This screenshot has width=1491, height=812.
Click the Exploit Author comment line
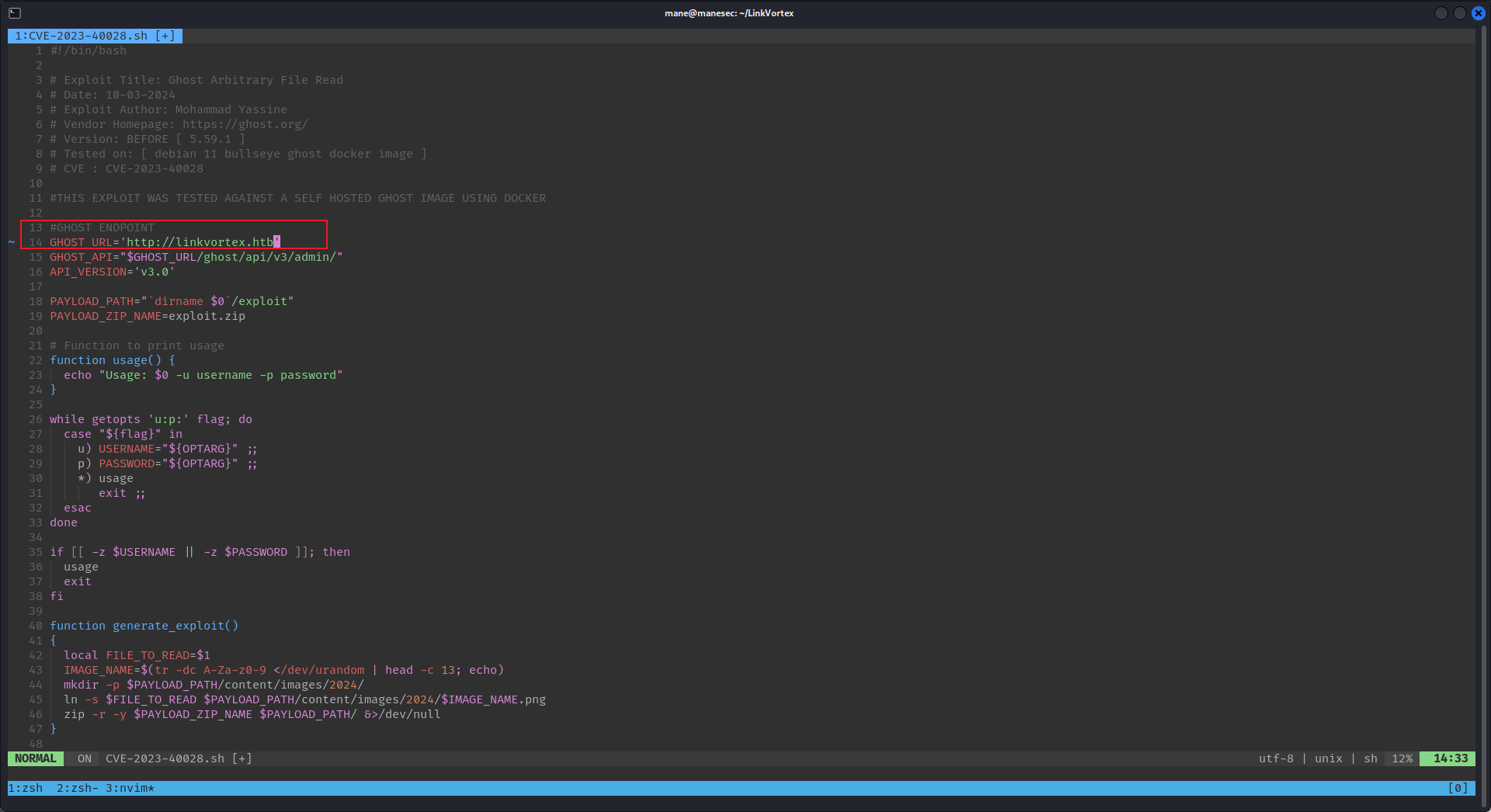click(x=169, y=109)
